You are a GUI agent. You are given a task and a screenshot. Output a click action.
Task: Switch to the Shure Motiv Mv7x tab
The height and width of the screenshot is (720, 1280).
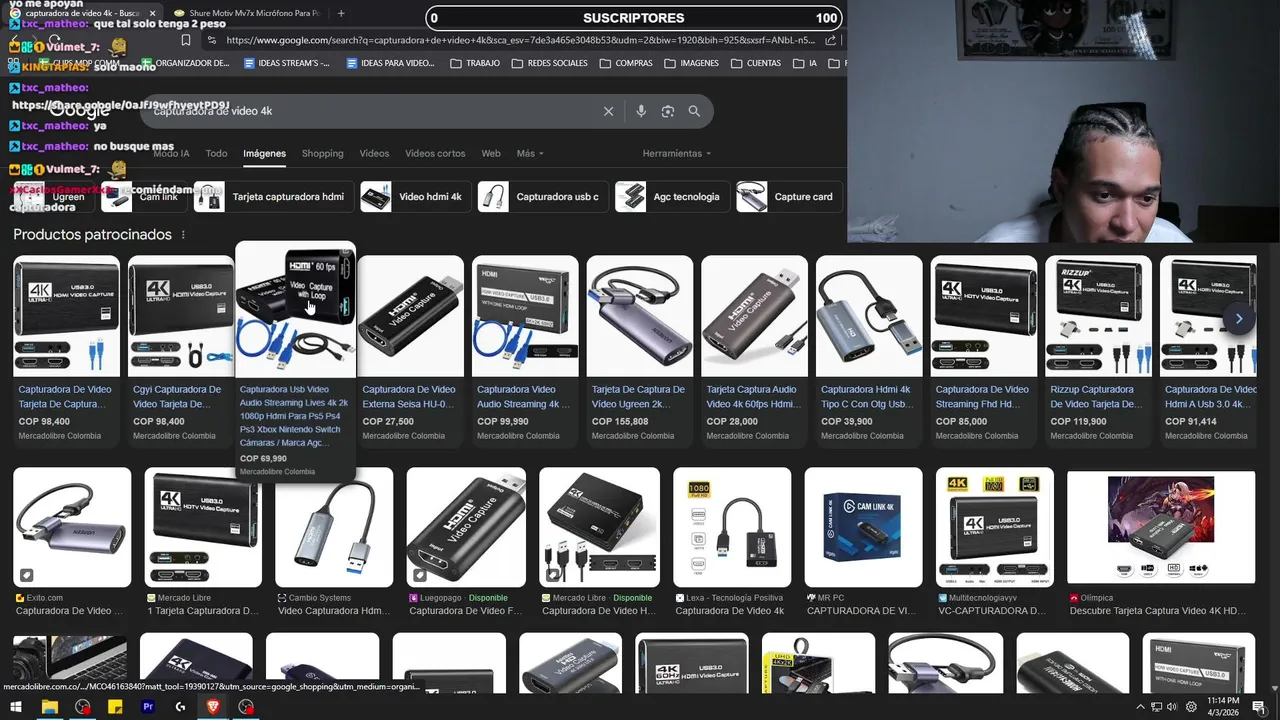pos(246,13)
